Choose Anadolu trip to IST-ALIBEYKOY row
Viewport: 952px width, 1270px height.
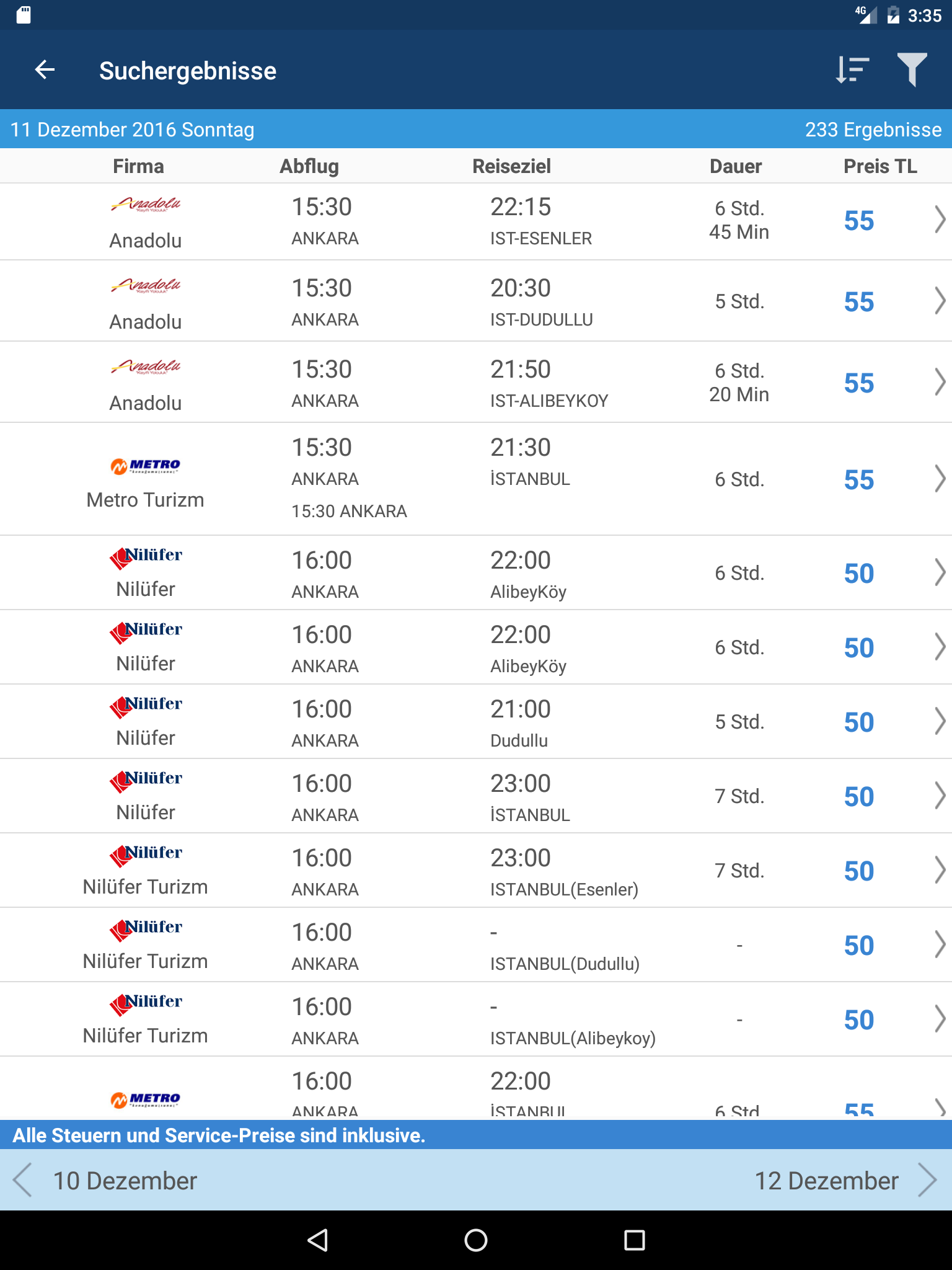tap(476, 383)
